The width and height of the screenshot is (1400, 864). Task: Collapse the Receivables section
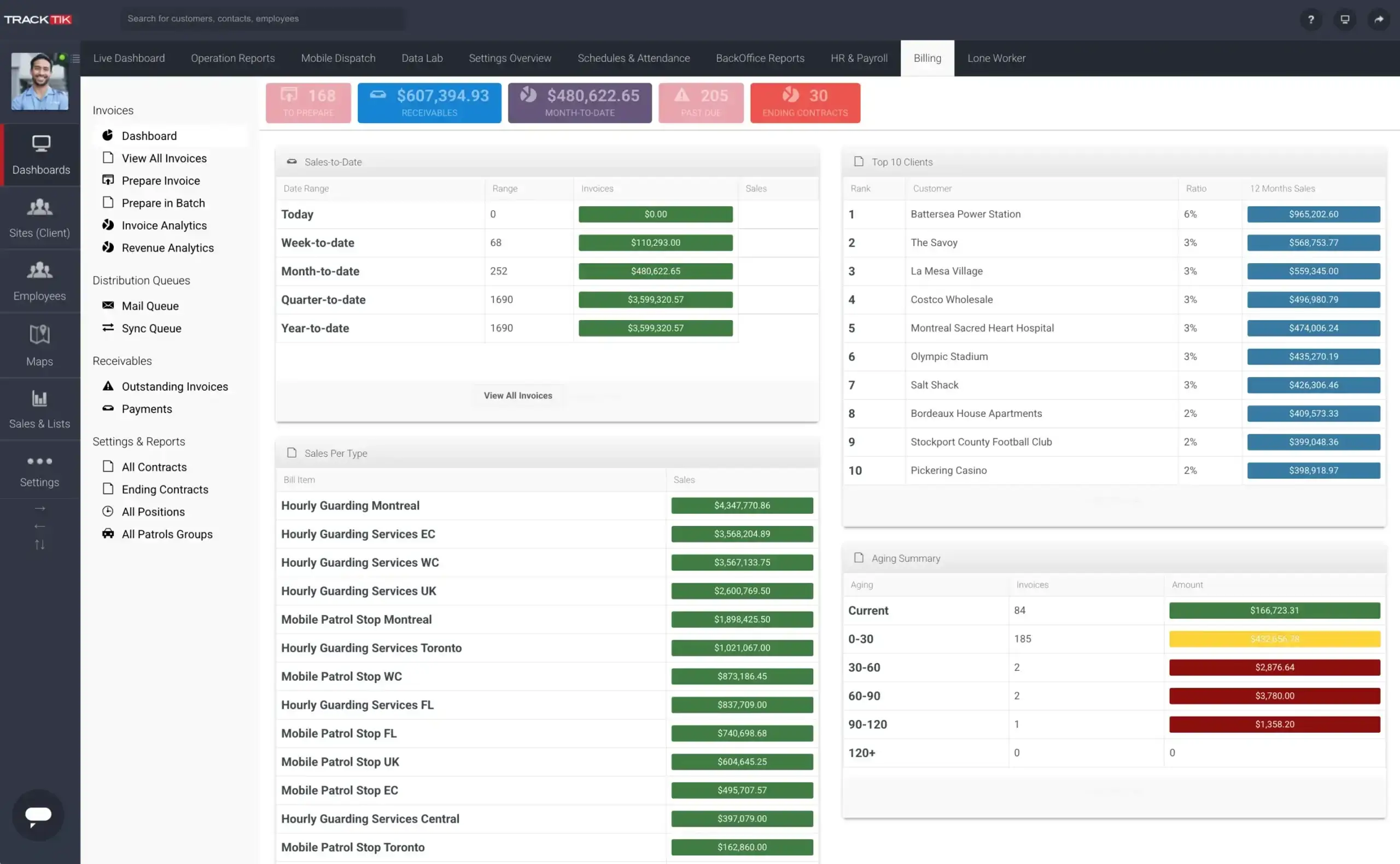pos(121,361)
